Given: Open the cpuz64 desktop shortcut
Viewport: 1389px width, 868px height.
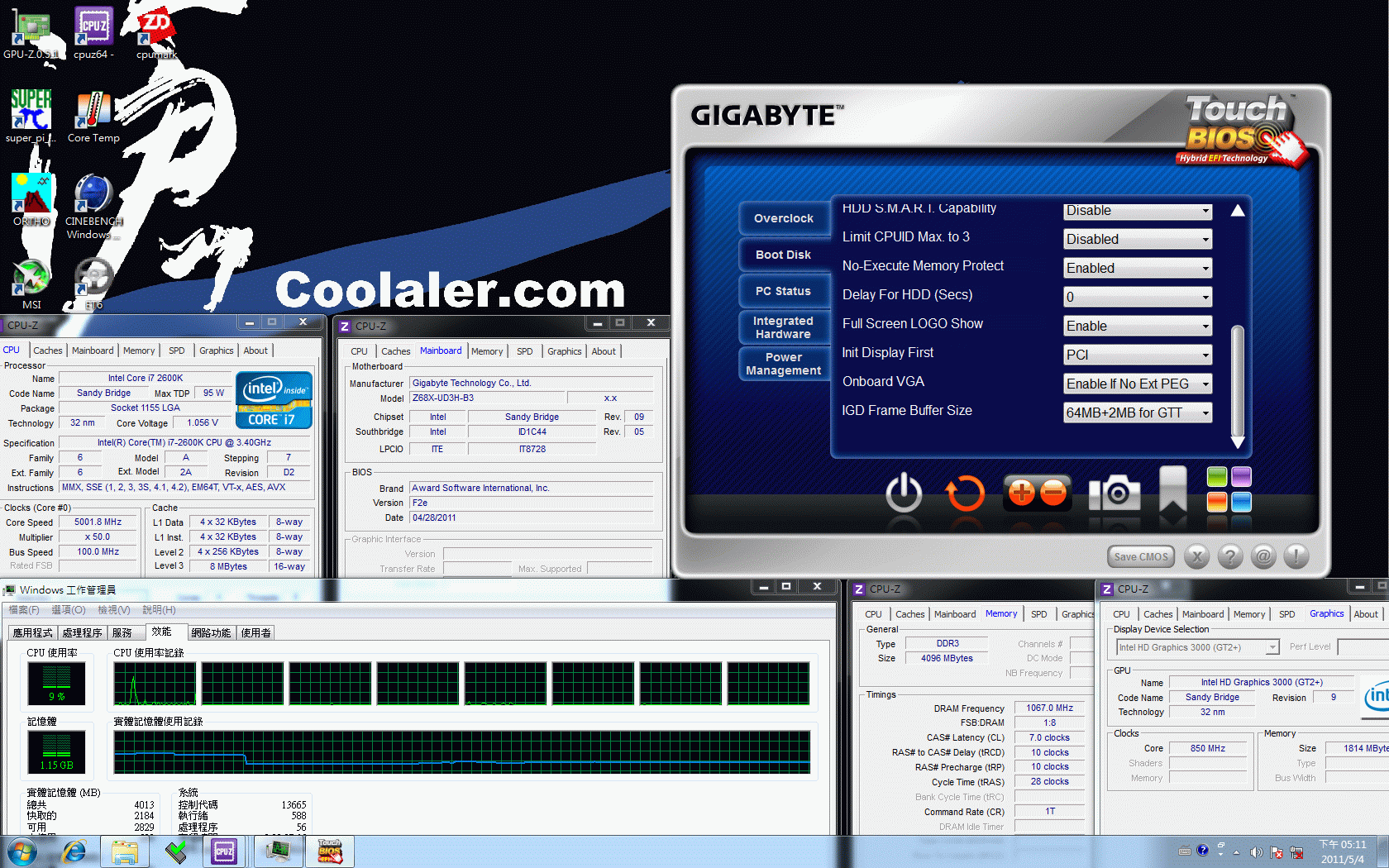Looking at the screenshot, I should (x=93, y=33).
